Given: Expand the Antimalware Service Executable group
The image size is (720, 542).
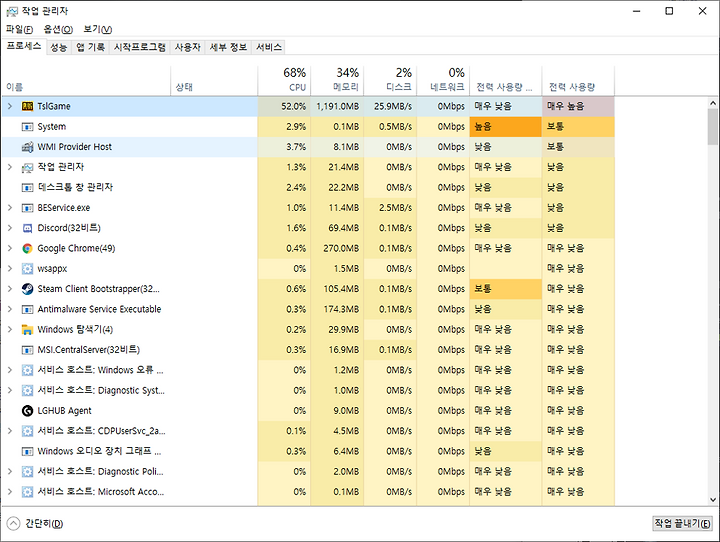Looking at the screenshot, I should [x=10, y=309].
